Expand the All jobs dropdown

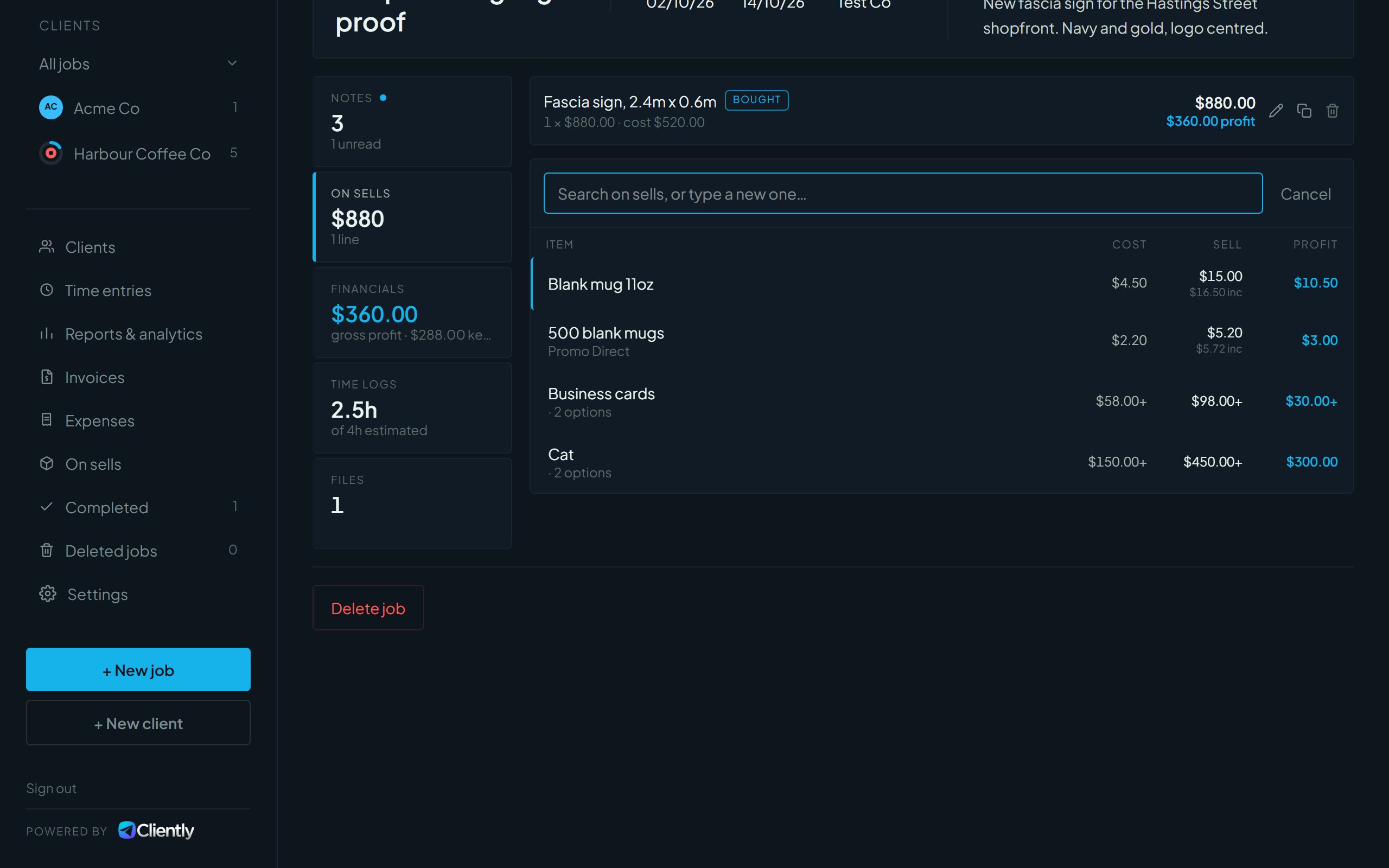[138, 63]
